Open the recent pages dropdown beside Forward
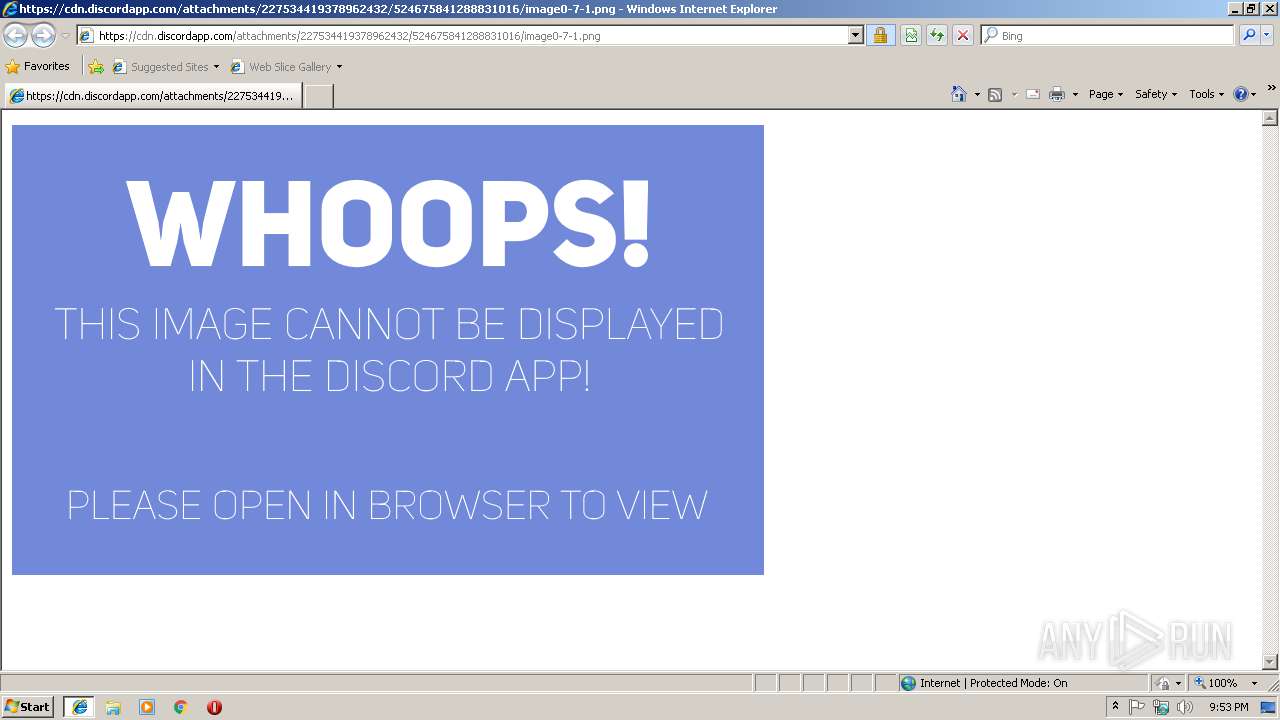Viewport: 1280px width, 720px height. click(65, 36)
